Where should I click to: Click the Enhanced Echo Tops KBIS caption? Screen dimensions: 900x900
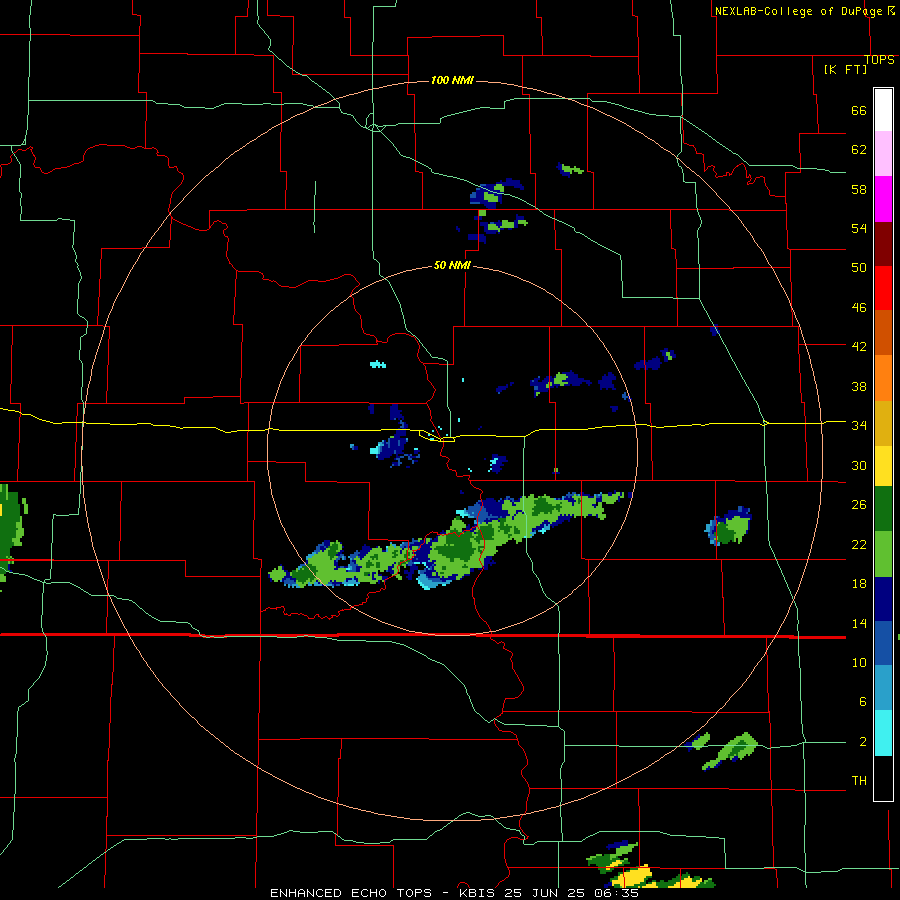pyautogui.click(x=454, y=893)
